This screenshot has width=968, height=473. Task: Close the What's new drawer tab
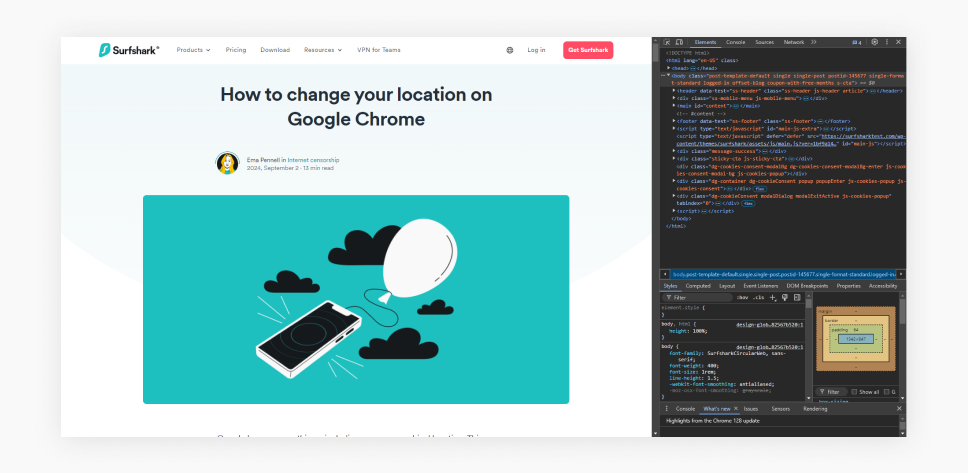pyautogui.click(x=735, y=409)
